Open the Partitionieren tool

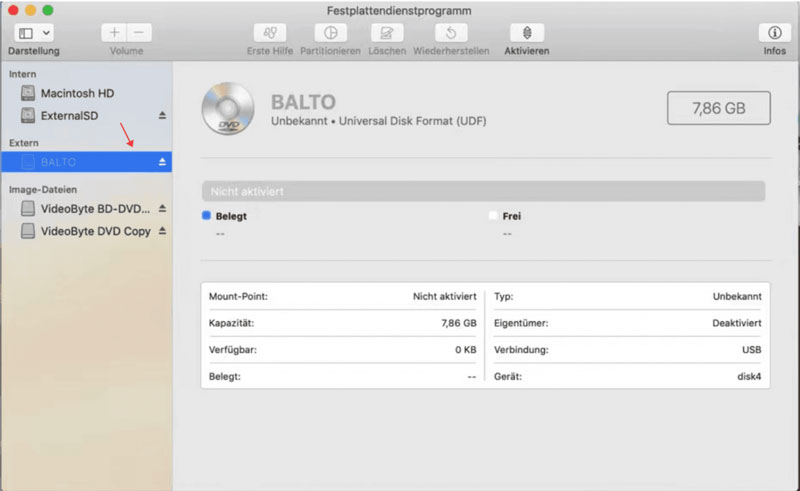[330, 33]
